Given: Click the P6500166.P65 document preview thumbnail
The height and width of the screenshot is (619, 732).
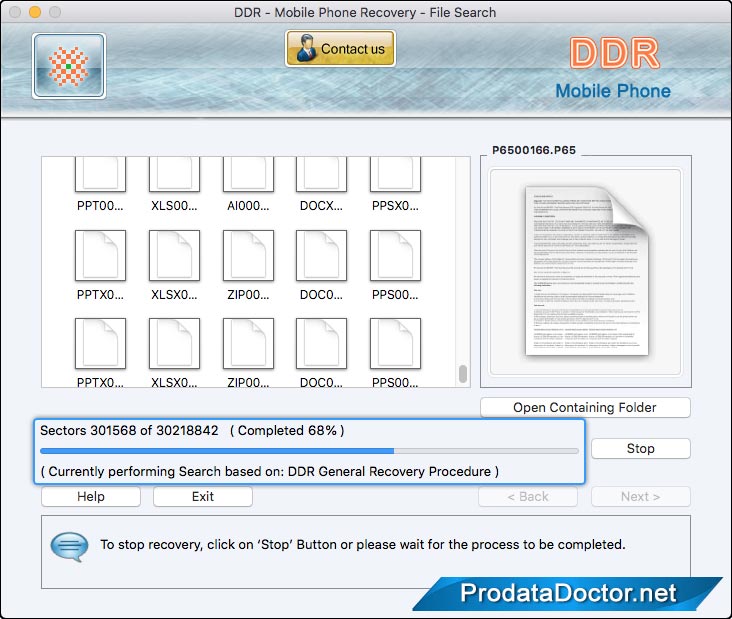Looking at the screenshot, I should click(x=586, y=271).
